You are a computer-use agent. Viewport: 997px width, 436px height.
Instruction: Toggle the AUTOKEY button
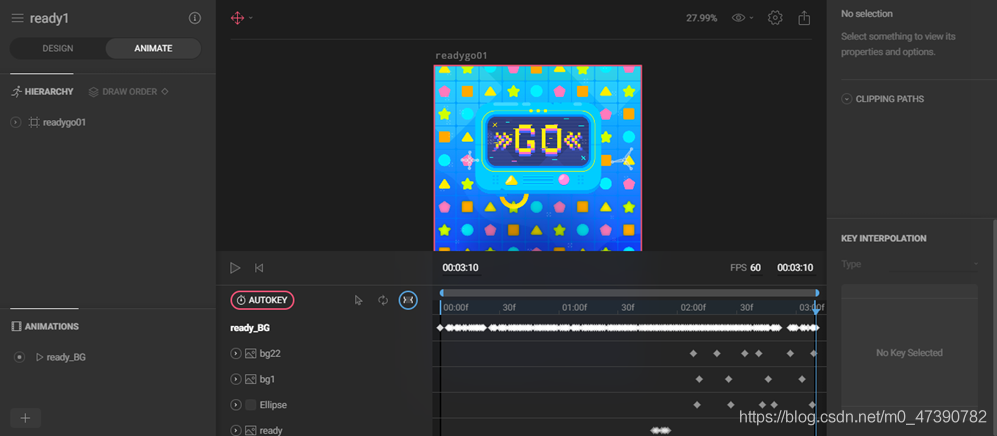pyautogui.click(x=262, y=300)
